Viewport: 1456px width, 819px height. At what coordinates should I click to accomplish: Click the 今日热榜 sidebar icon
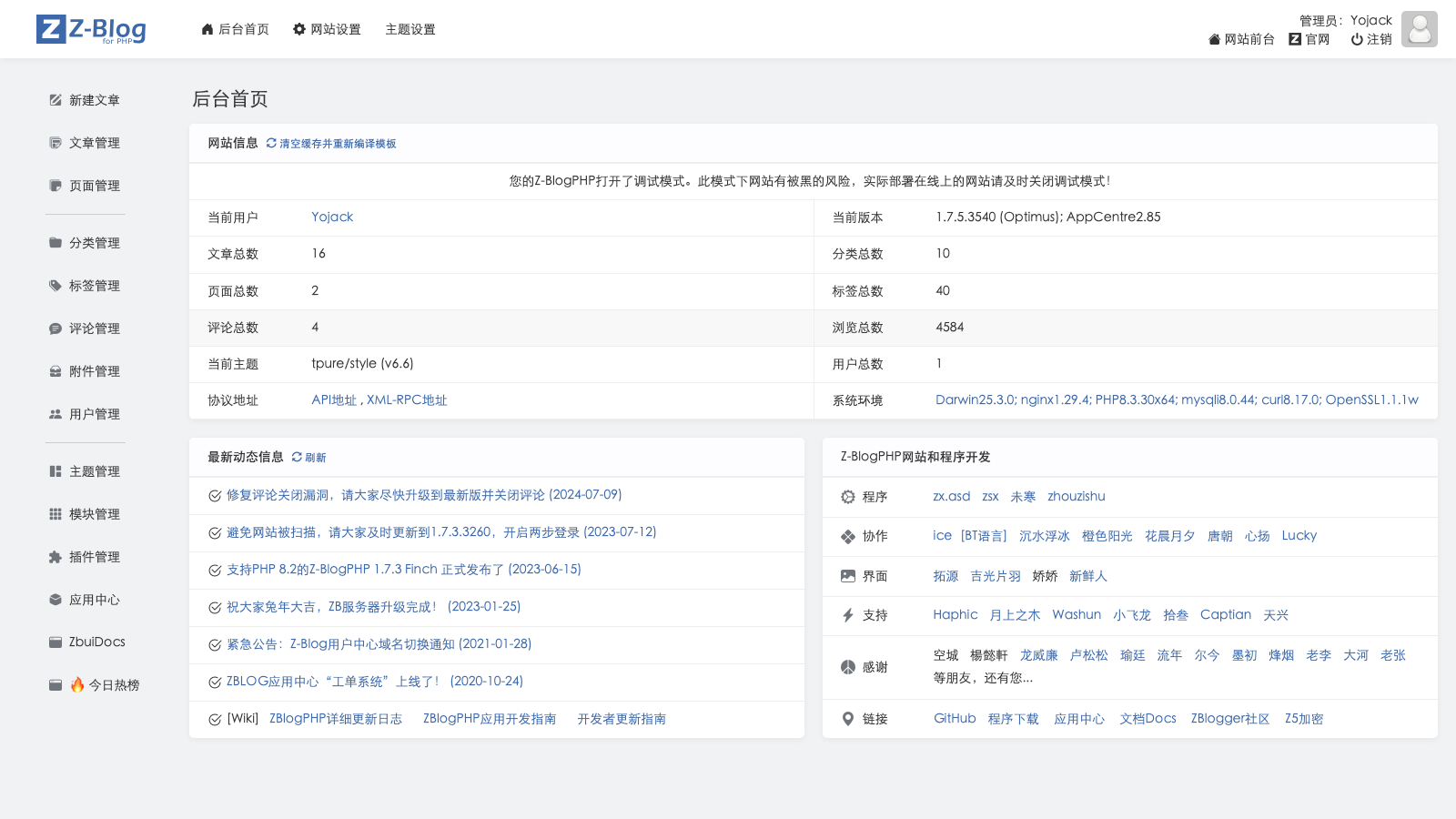(x=56, y=685)
